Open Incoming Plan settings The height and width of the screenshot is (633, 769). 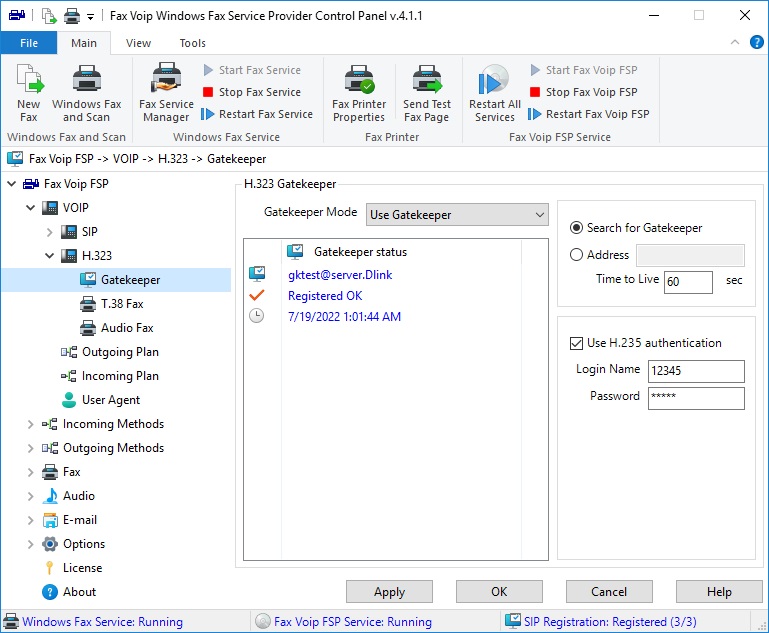point(120,376)
